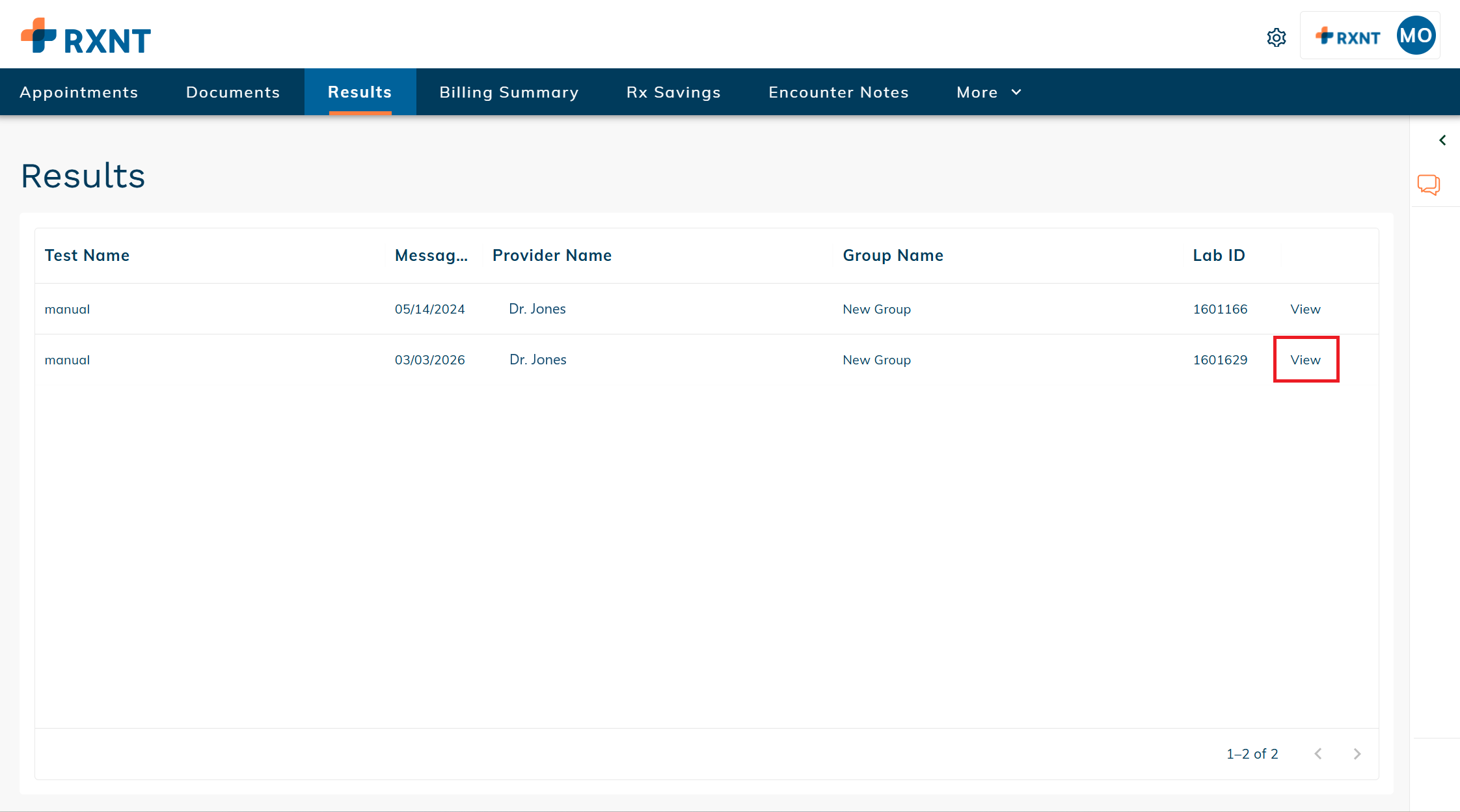Screen dimensions: 1460x812
Task: Sort by Provider Name column header
Action: point(552,256)
